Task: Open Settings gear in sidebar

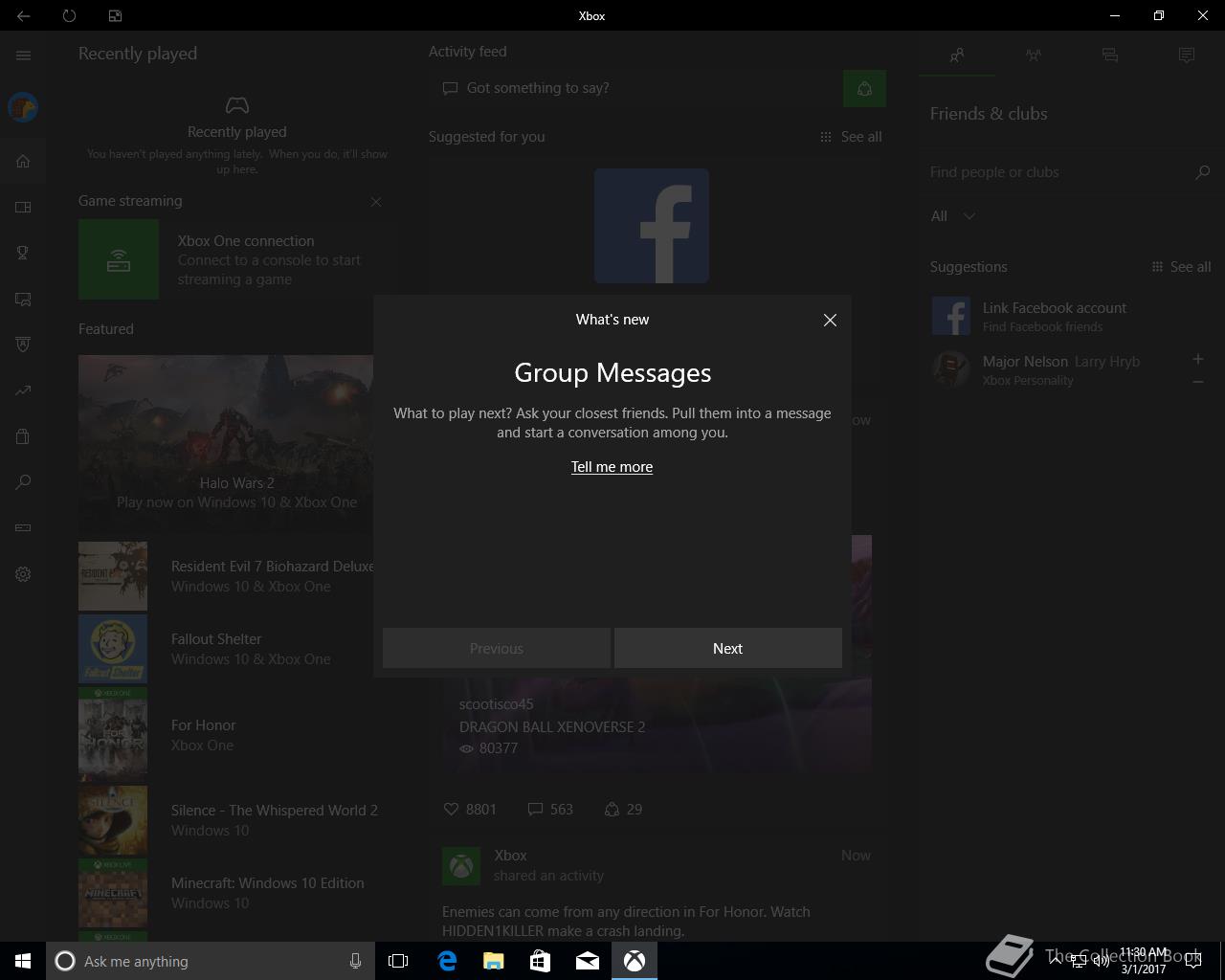Action: coord(23,574)
